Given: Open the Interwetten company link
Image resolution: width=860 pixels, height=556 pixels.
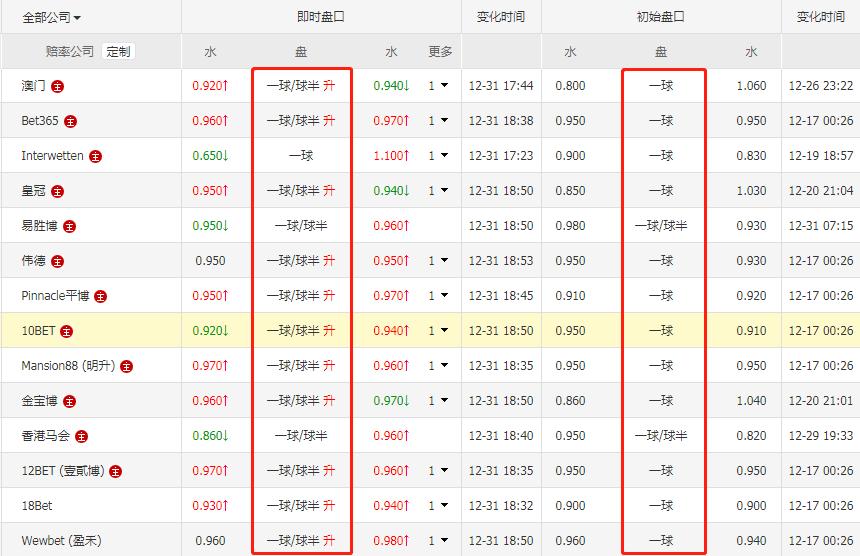Looking at the screenshot, I should pyautogui.click(x=53, y=156).
